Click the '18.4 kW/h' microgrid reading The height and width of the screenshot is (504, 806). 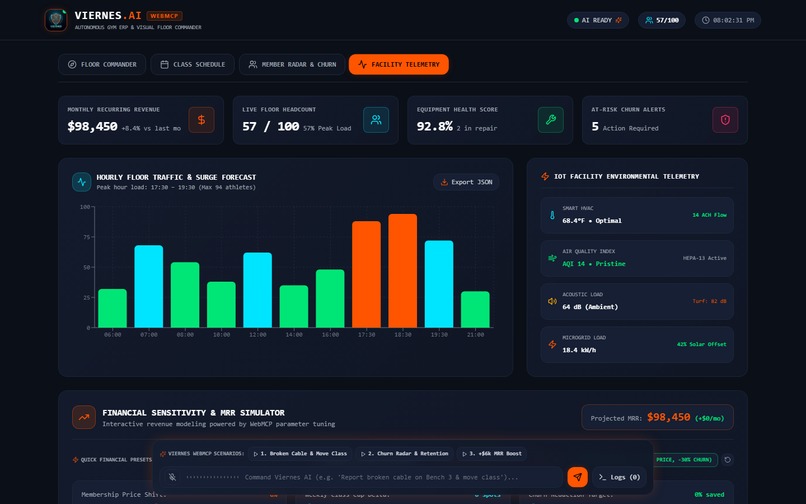tap(579, 350)
